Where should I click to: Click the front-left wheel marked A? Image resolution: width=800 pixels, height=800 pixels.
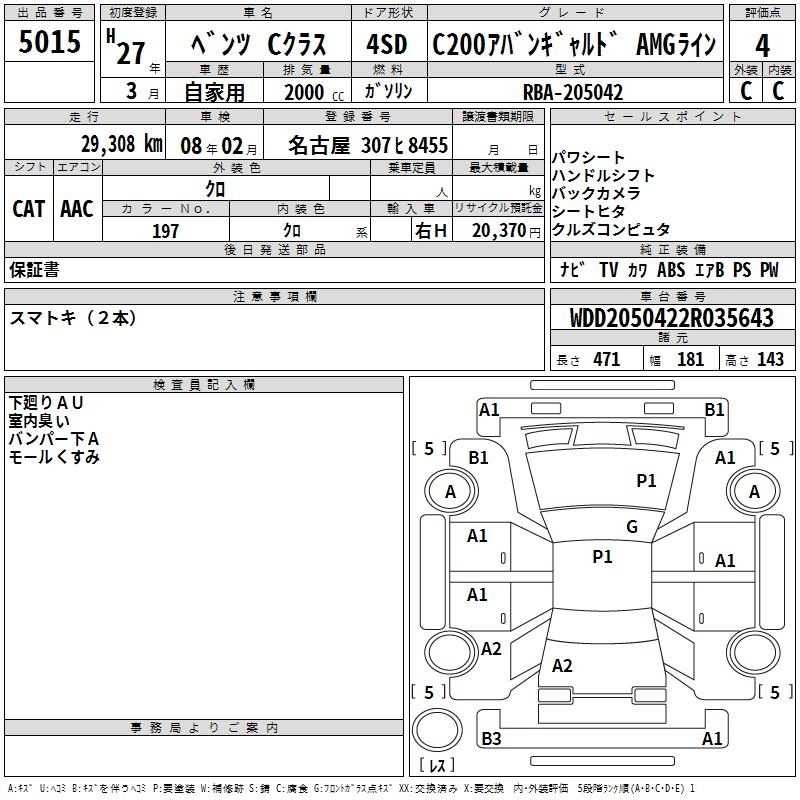pyautogui.click(x=451, y=491)
